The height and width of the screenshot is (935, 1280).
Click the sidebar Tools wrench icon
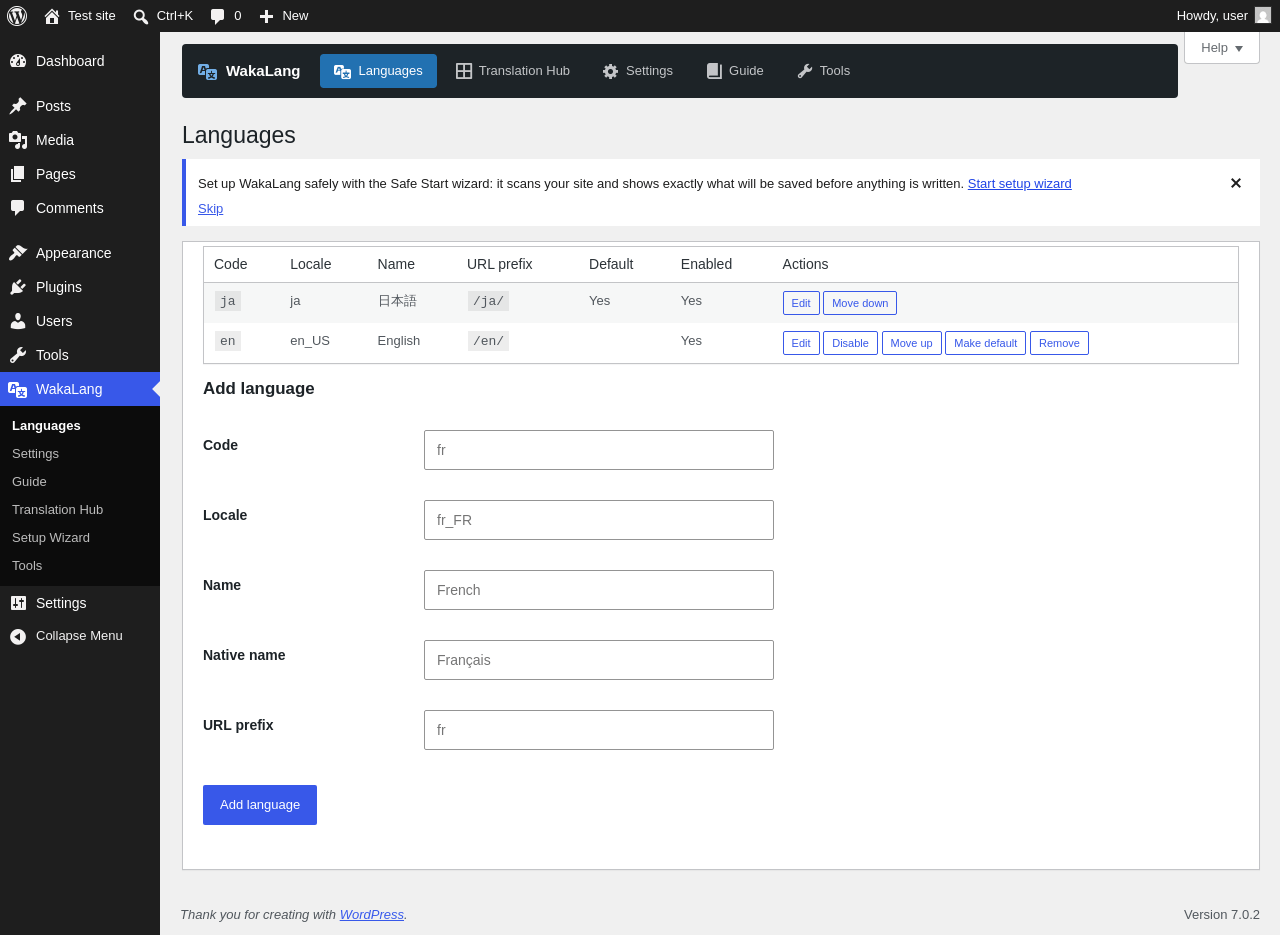pyautogui.click(x=18, y=355)
